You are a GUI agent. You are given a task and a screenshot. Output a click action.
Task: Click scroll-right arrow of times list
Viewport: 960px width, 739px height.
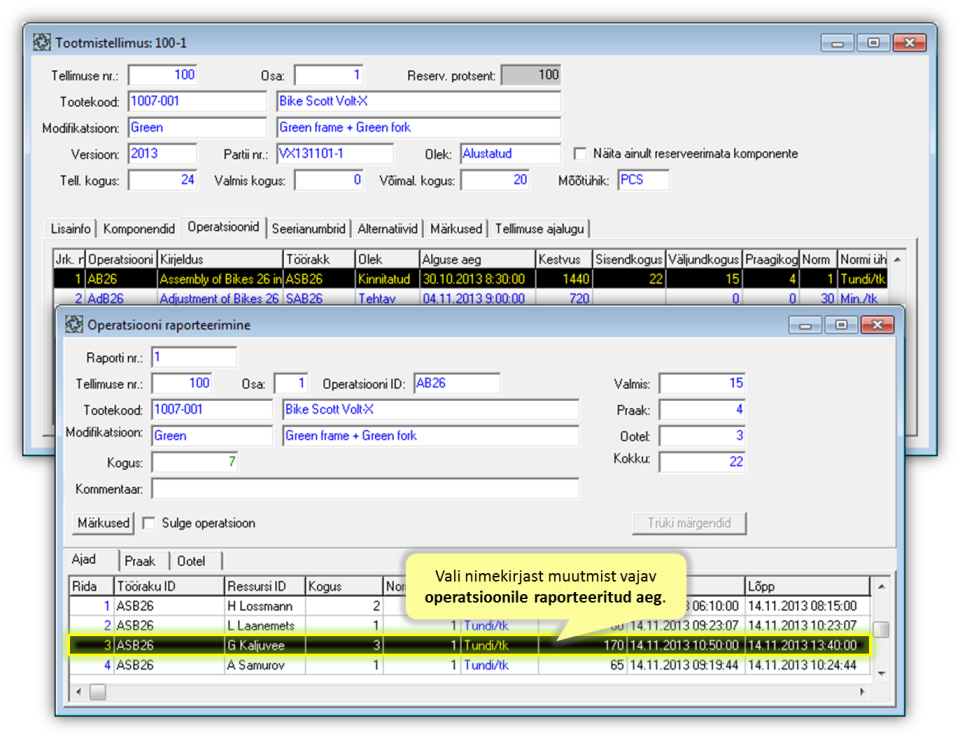tap(861, 691)
